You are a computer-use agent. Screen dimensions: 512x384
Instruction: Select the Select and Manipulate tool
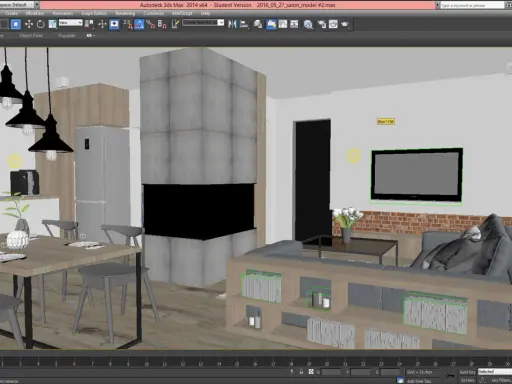click(102, 24)
